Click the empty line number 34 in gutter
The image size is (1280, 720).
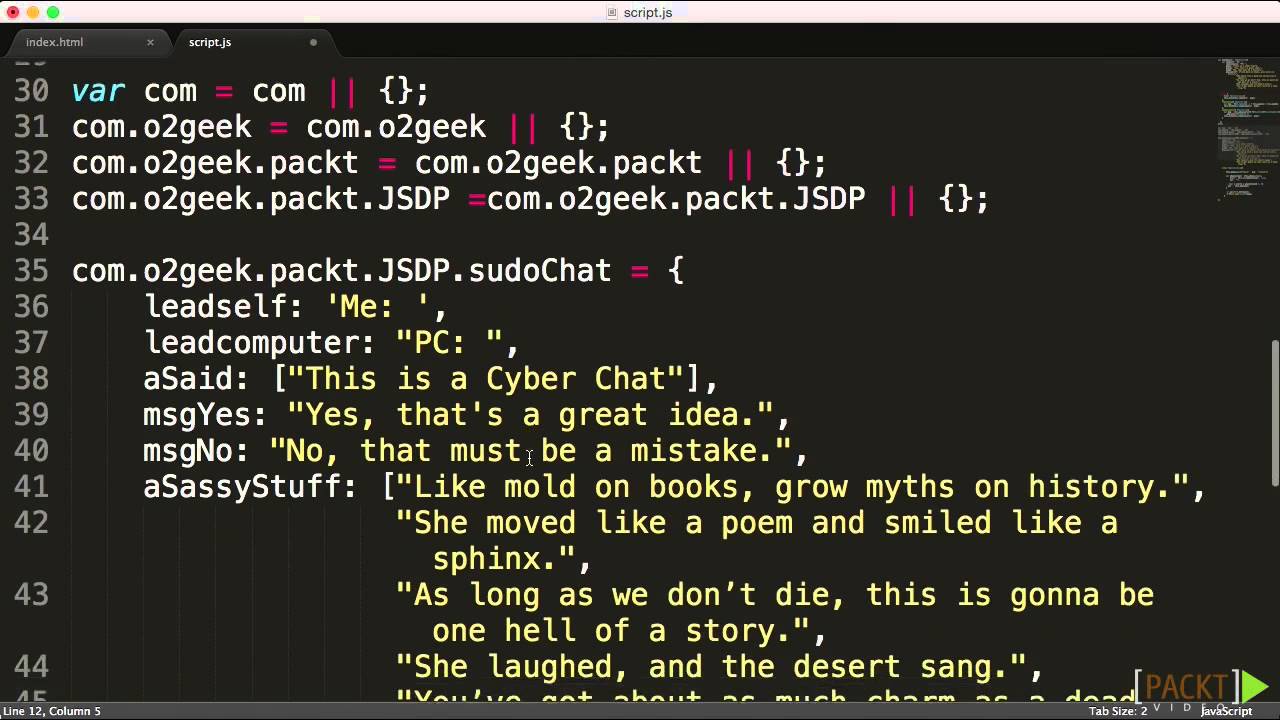pos(31,235)
